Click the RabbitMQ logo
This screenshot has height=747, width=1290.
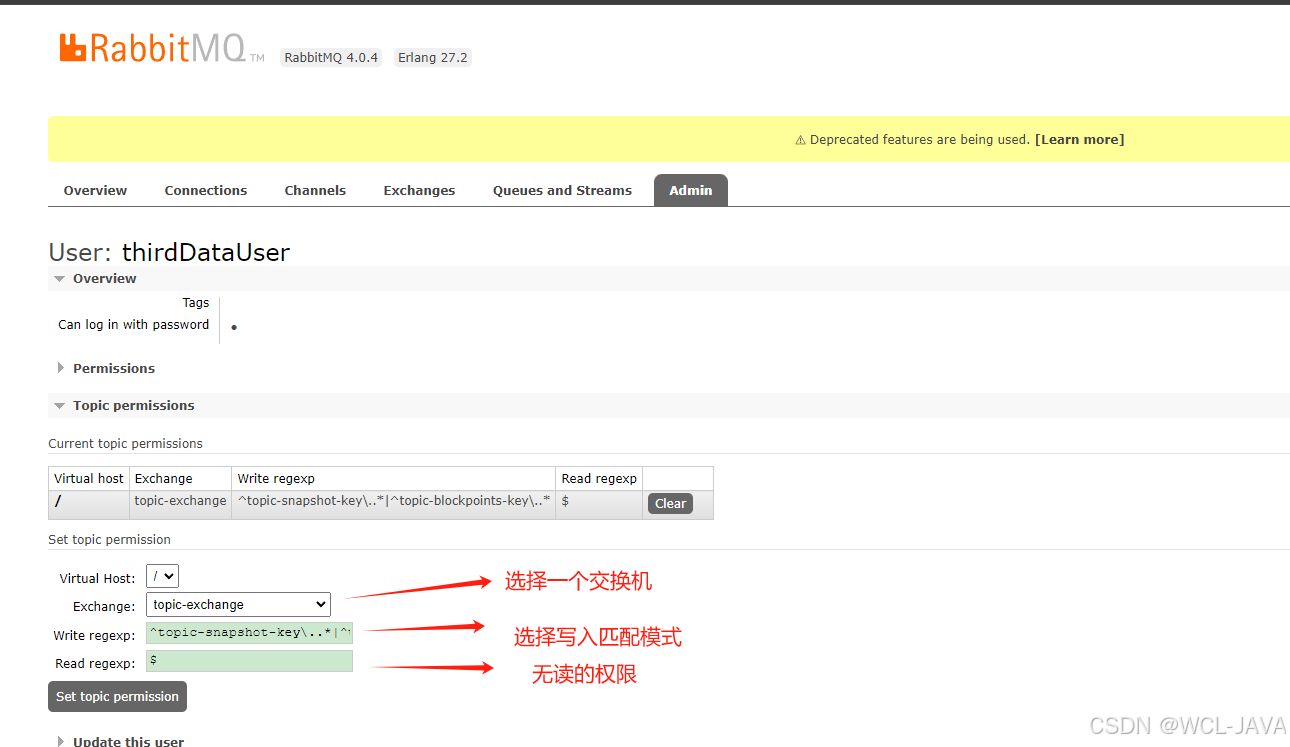pyautogui.click(x=162, y=49)
